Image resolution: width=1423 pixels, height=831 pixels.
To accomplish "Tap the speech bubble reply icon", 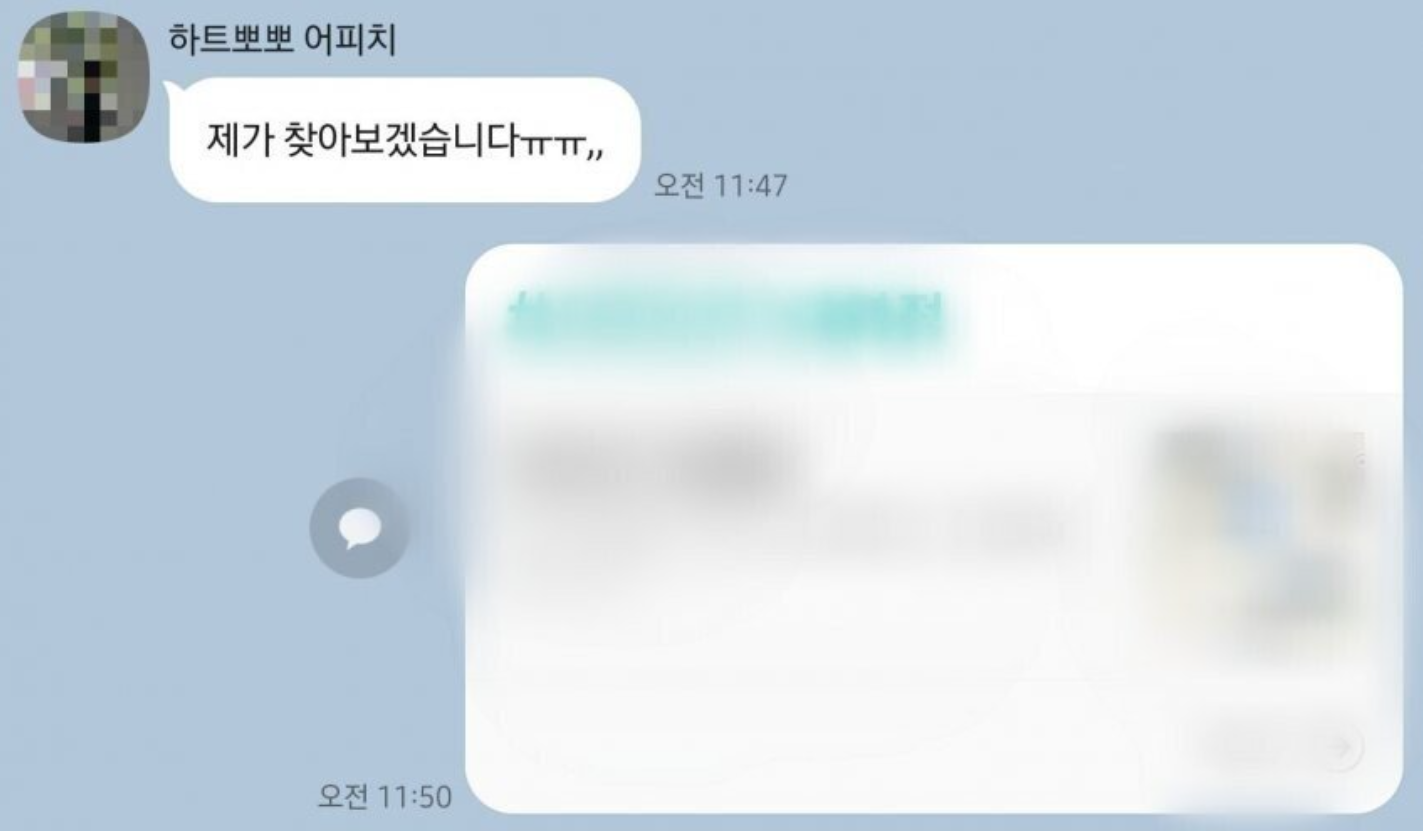I will 359,527.
